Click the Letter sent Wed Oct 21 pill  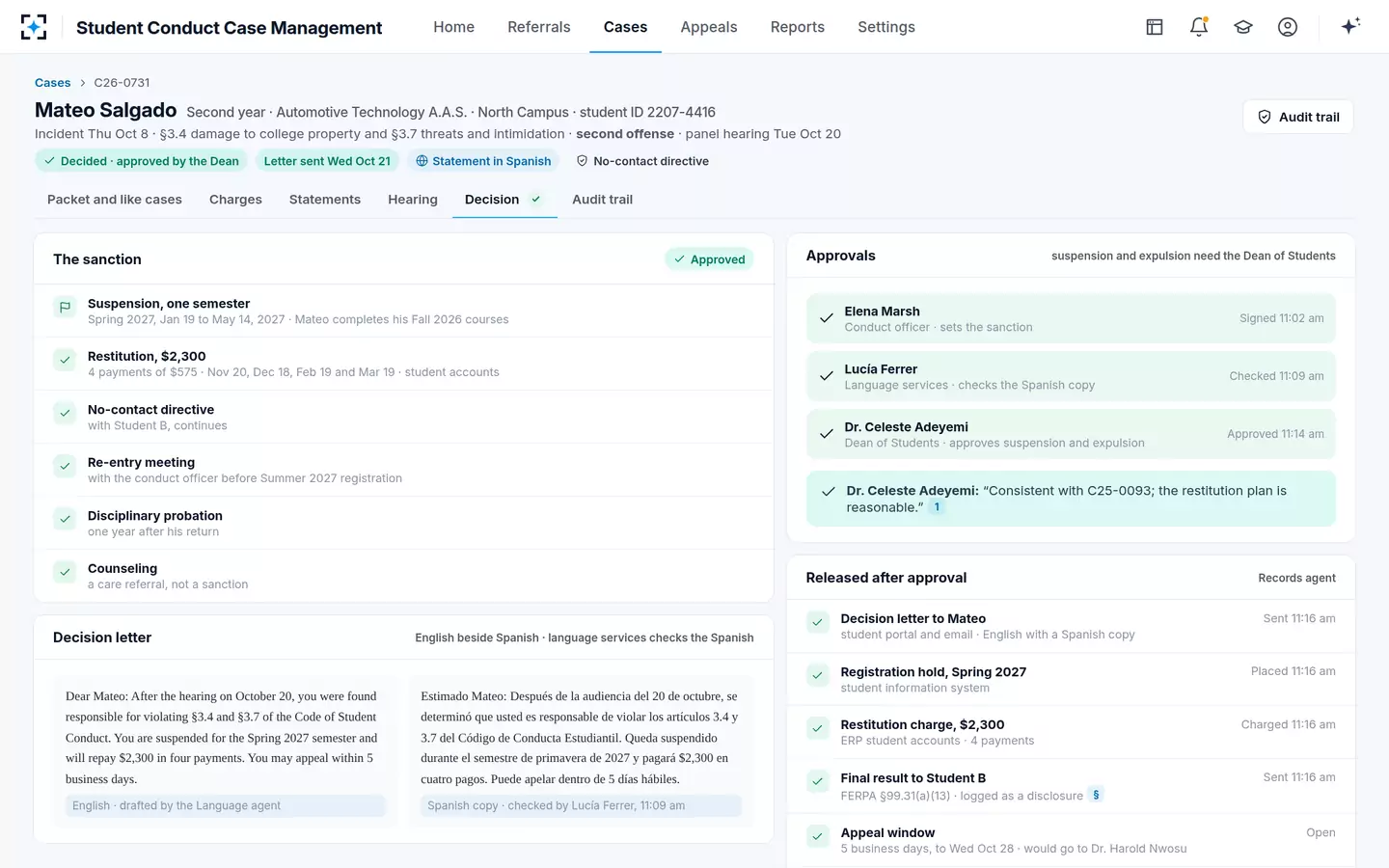327,161
